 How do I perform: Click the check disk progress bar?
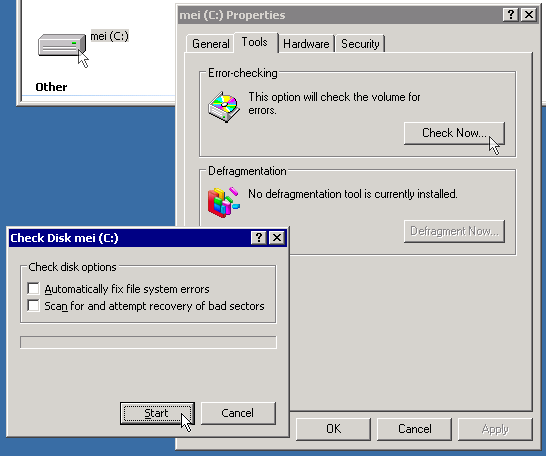(x=148, y=342)
